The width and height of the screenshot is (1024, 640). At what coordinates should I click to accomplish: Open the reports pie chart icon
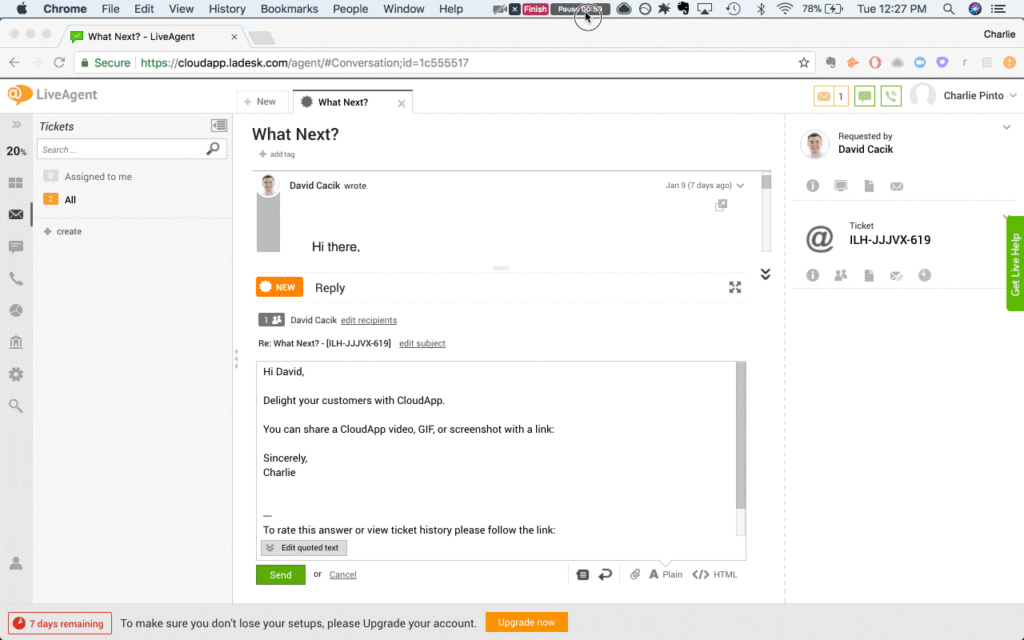15,310
